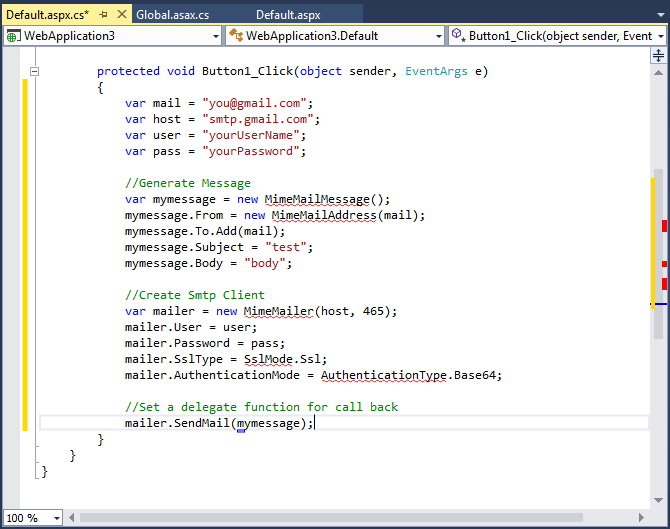670x529 pixels.
Task: Click the //Create Smtp Client comment
Action: [x=195, y=295]
